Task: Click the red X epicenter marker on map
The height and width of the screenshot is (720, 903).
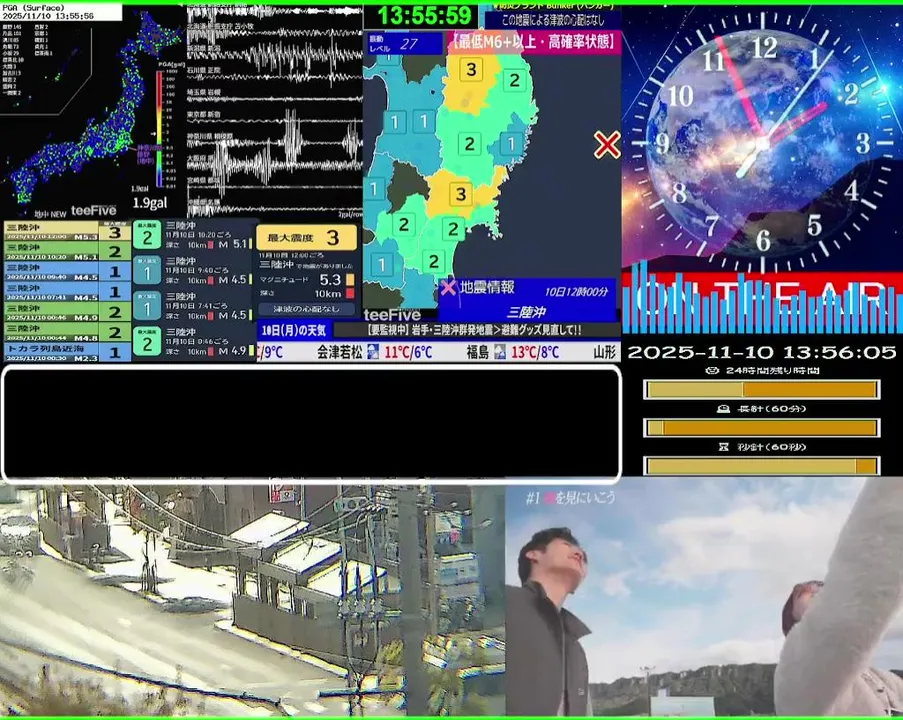Action: pos(607,144)
